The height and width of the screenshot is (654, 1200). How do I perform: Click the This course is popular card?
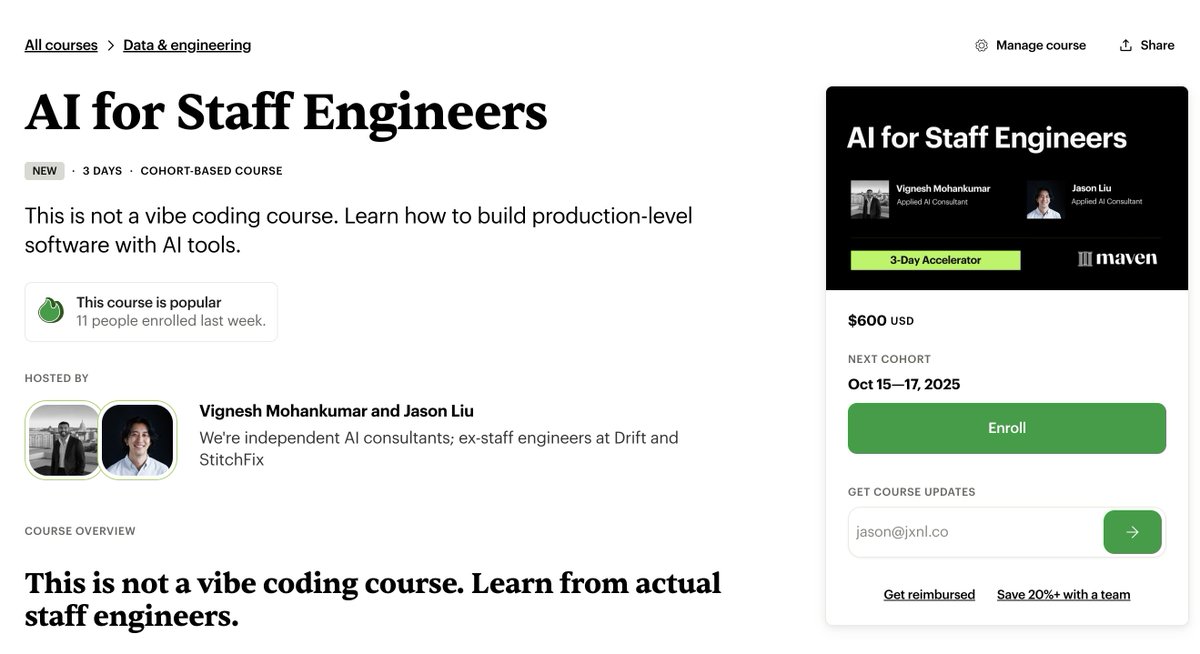[151, 311]
